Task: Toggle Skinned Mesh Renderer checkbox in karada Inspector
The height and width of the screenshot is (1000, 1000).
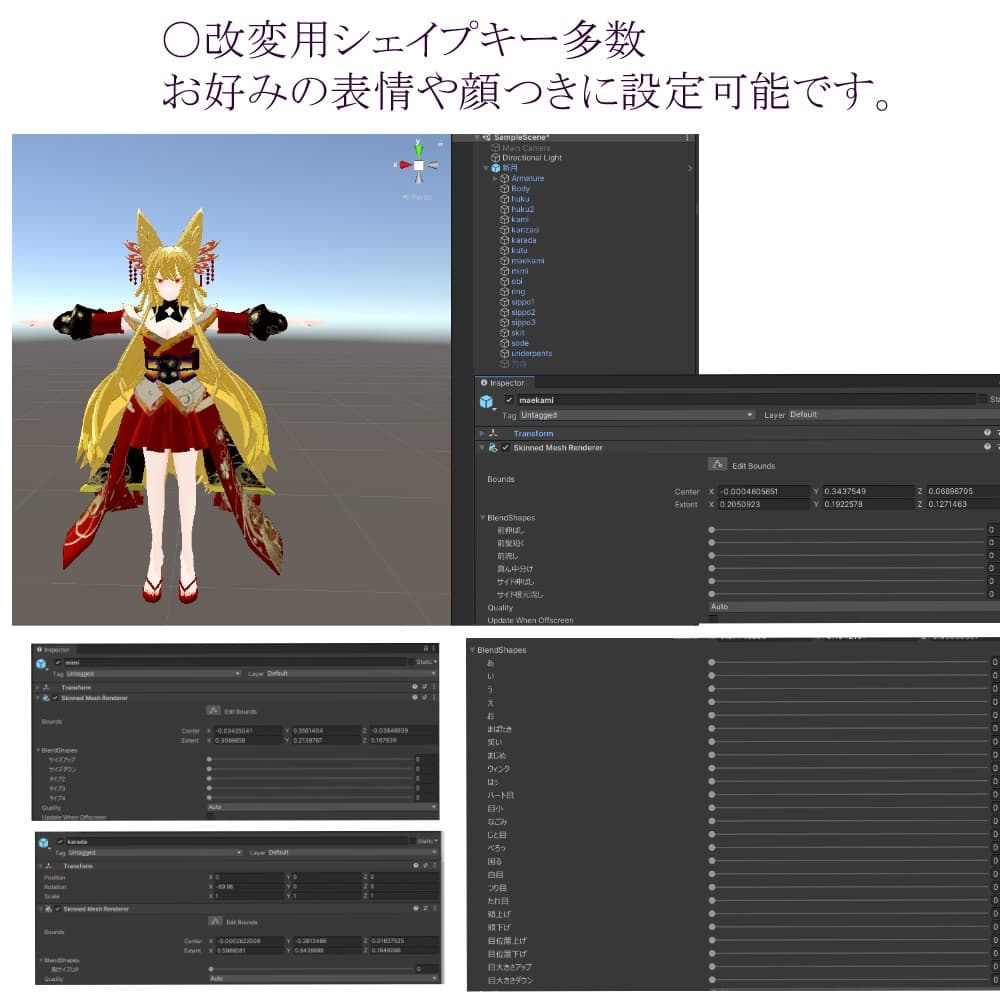Action: tap(58, 909)
